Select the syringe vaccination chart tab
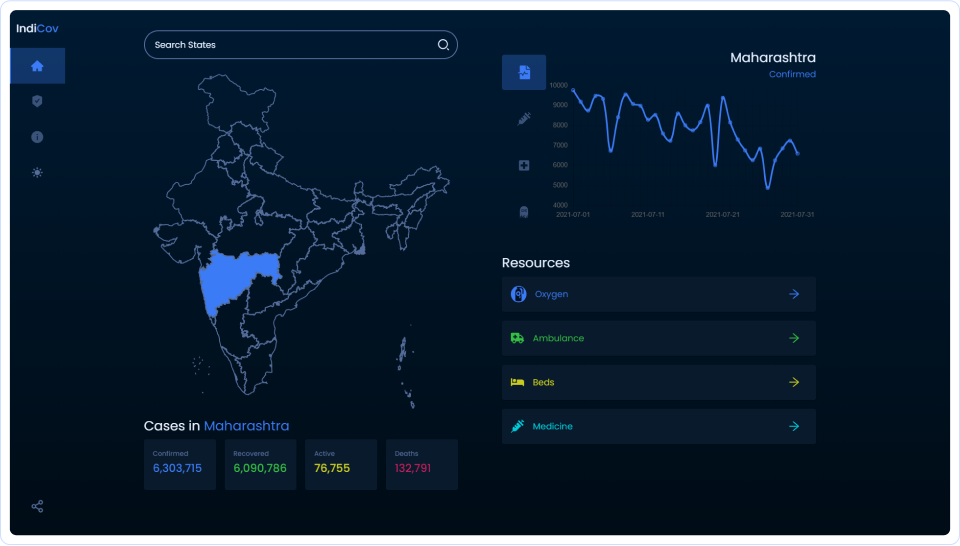 coord(524,119)
